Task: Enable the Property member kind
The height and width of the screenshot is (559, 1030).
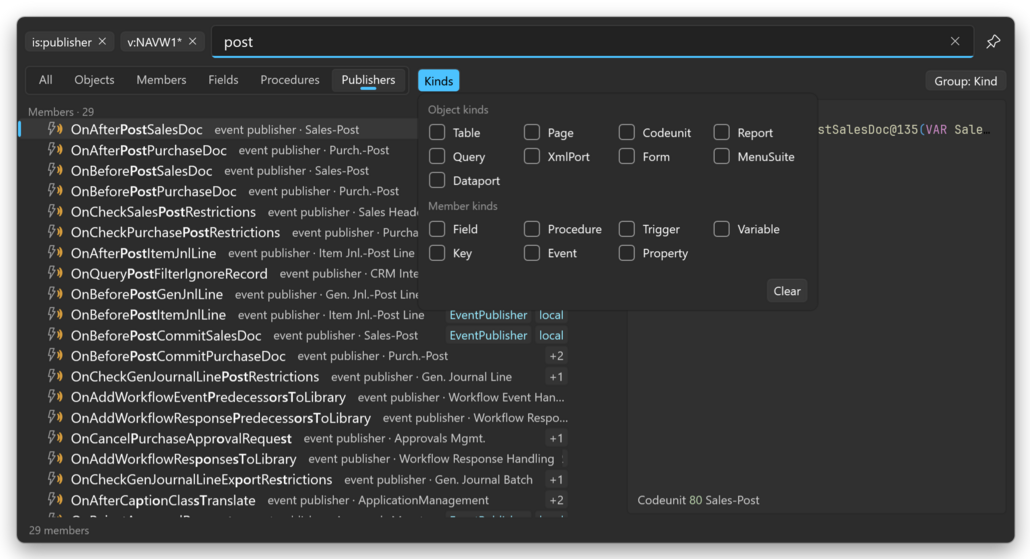Action: pos(627,253)
